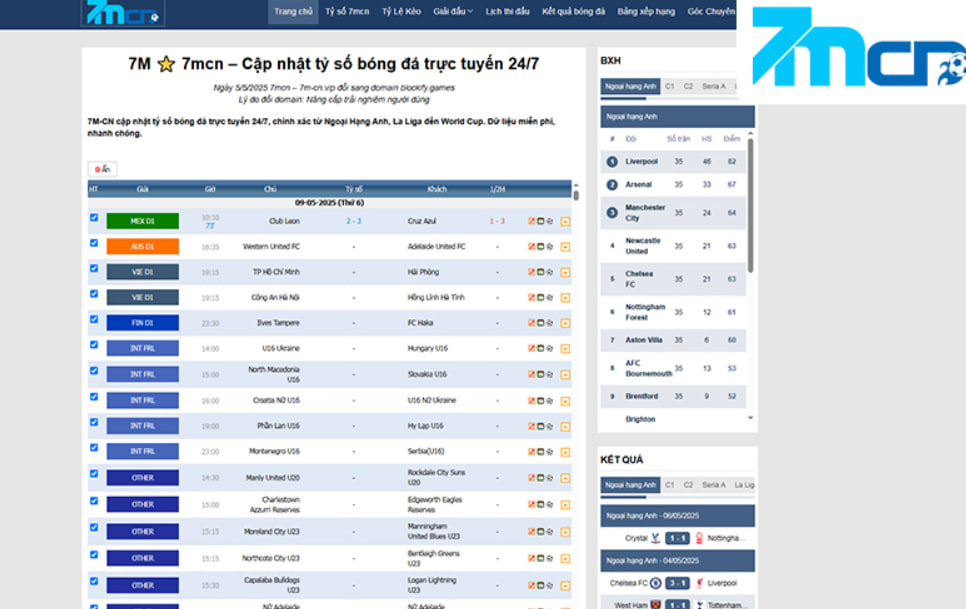Click the 7mcn logo in the header
This screenshot has height=609, width=966.
point(121,13)
